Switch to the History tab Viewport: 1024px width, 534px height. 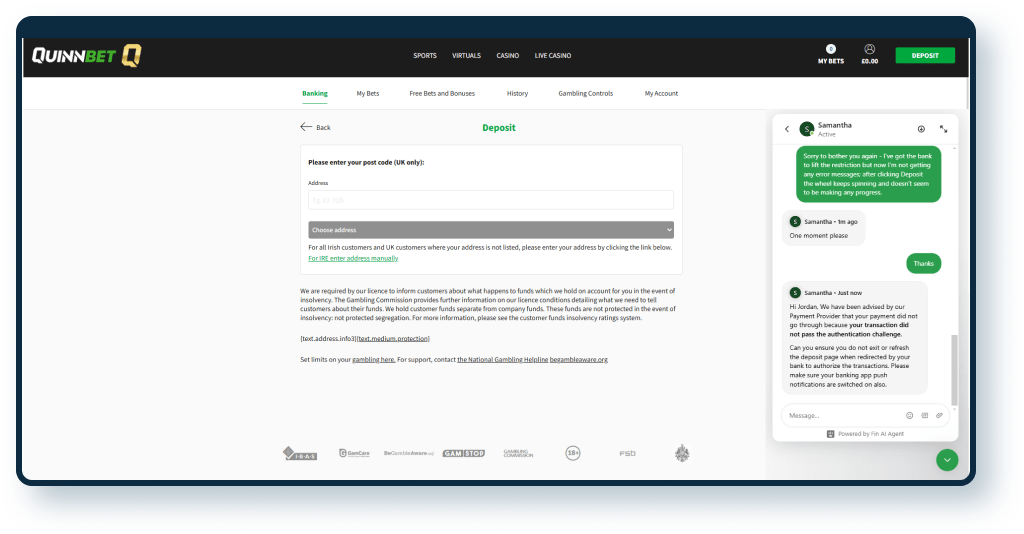517,93
